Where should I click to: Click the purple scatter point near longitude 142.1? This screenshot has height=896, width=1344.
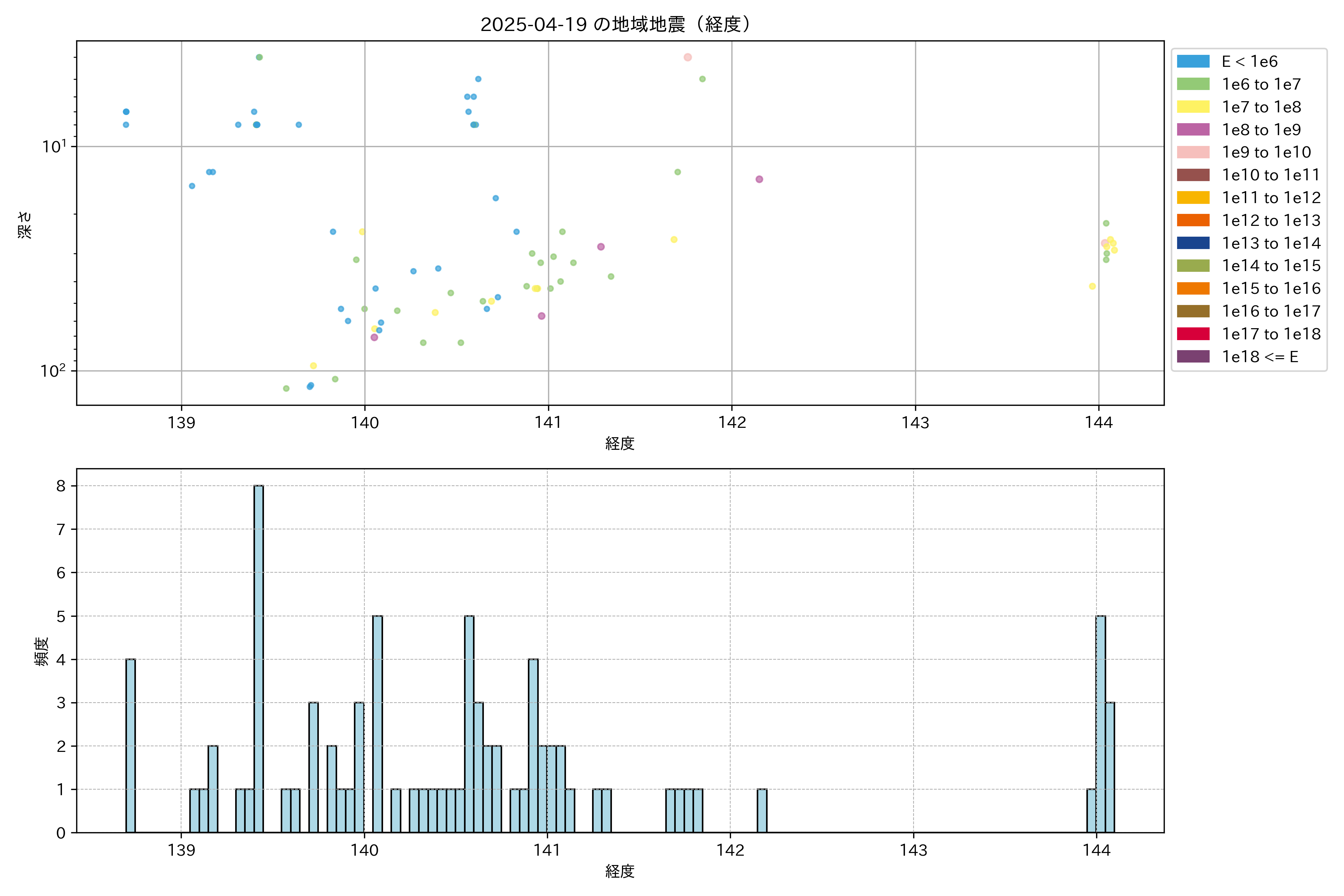tap(759, 180)
